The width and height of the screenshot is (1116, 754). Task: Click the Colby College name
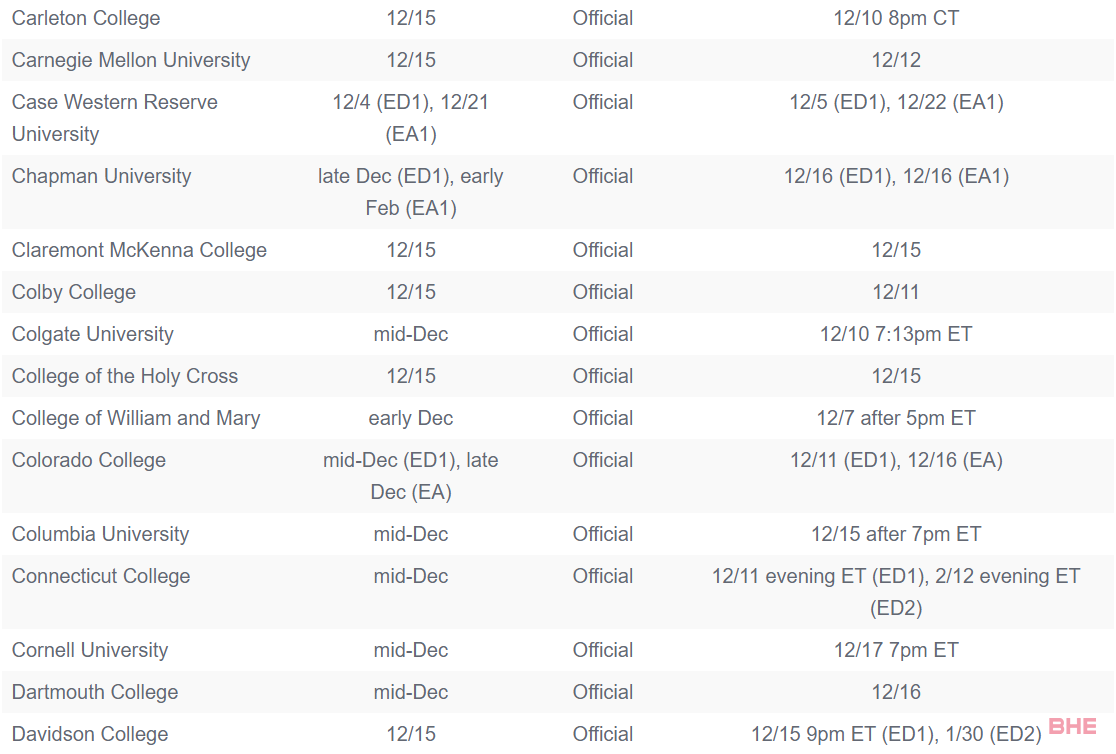pyautogui.click(x=74, y=292)
